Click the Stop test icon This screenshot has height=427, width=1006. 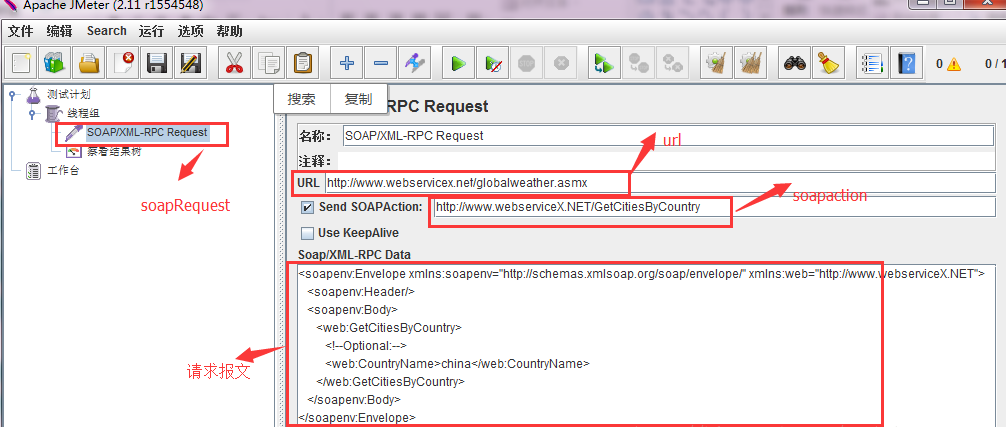coord(526,63)
